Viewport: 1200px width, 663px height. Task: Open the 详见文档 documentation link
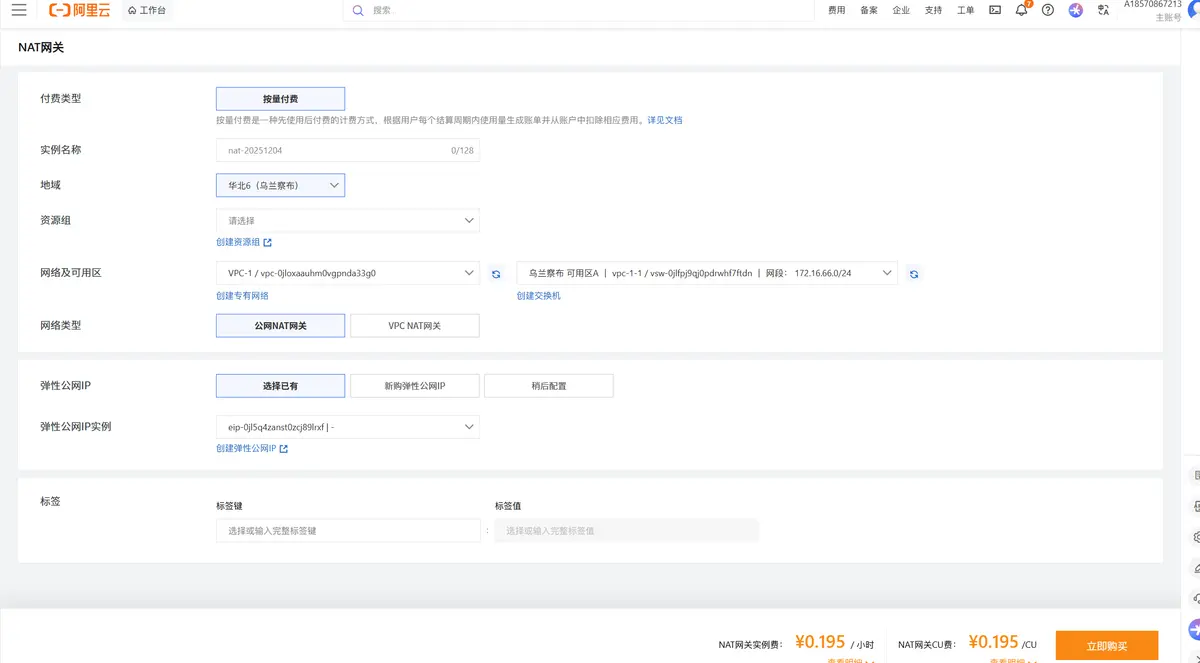(664, 120)
